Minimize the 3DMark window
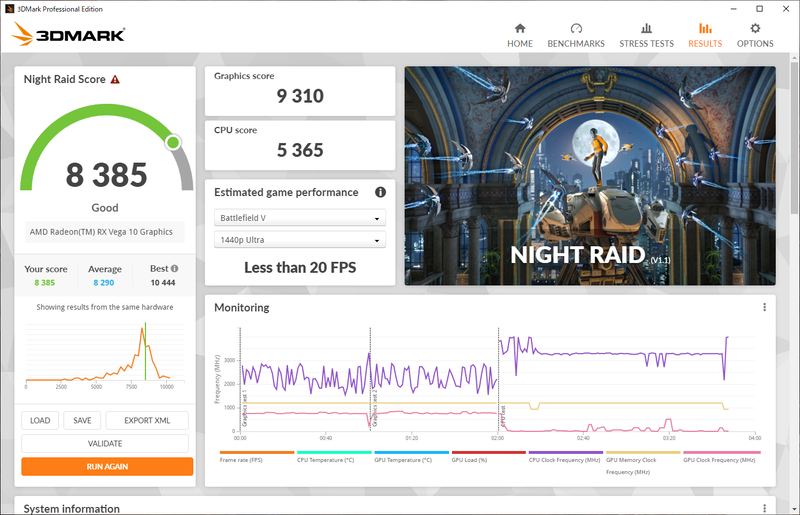The height and width of the screenshot is (515, 800). [733, 9]
